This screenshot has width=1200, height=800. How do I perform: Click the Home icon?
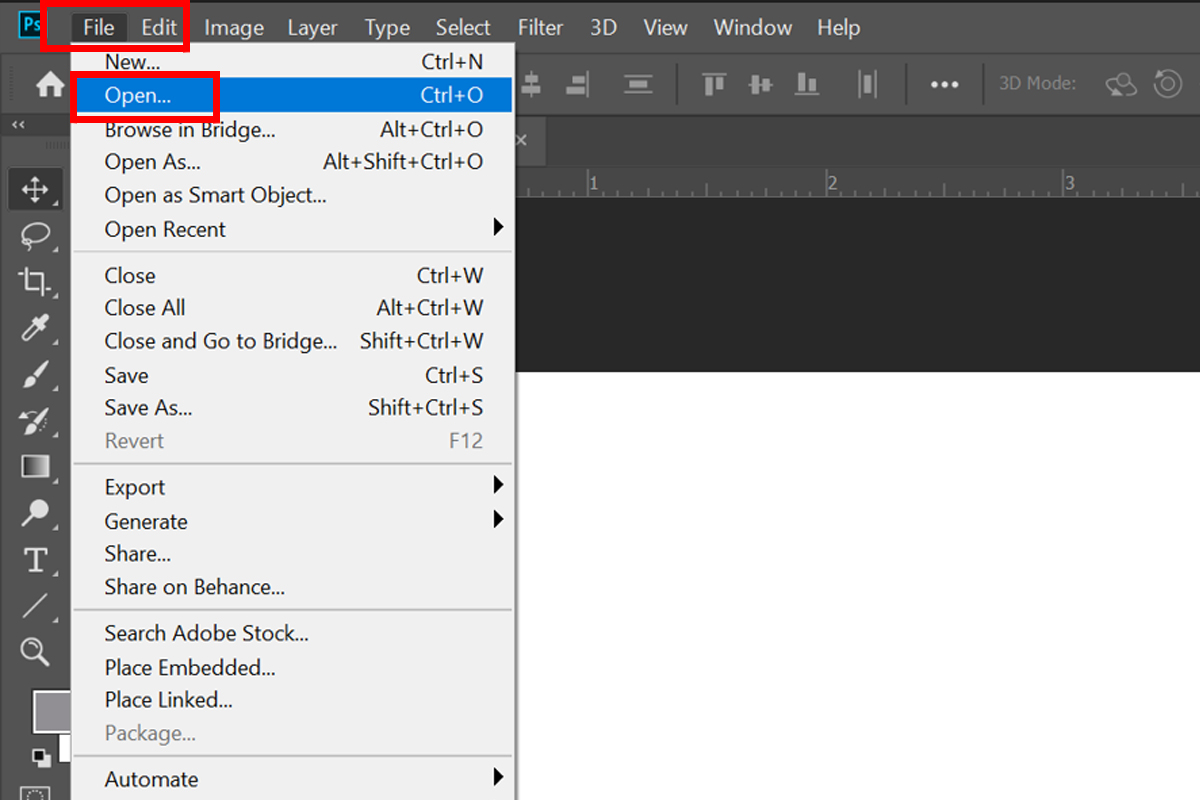[50, 85]
